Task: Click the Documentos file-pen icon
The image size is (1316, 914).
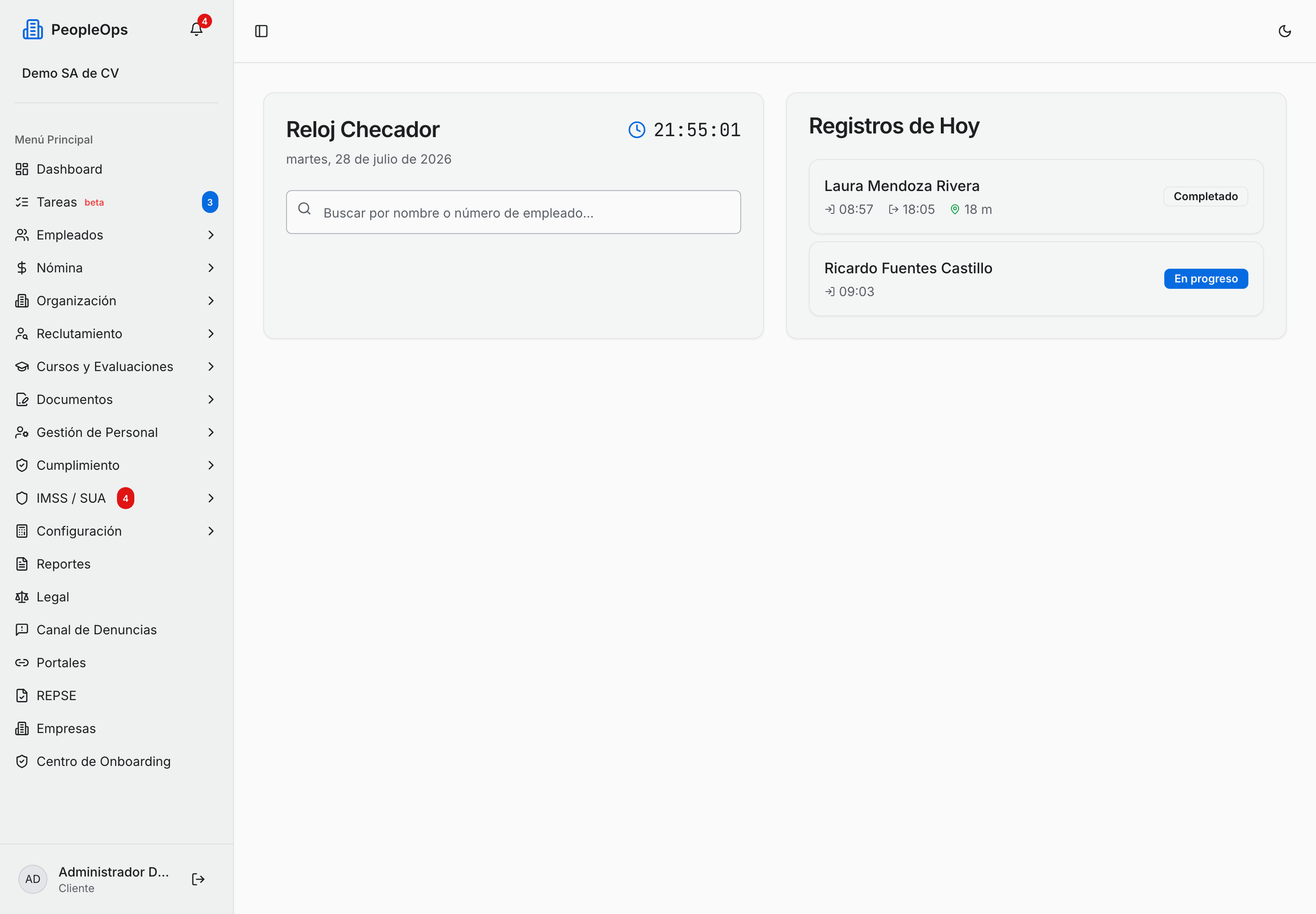Action: click(x=22, y=400)
